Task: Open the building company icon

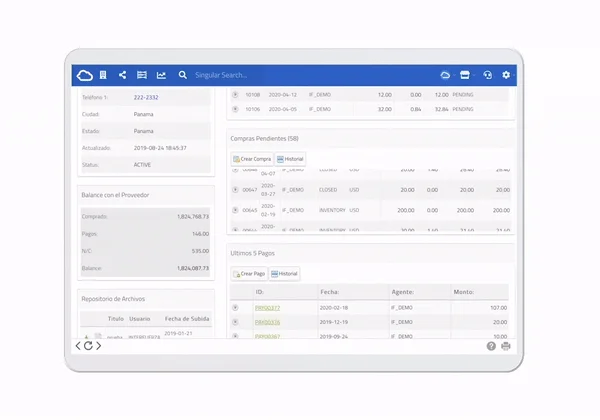Action: click(x=103, y=75)
